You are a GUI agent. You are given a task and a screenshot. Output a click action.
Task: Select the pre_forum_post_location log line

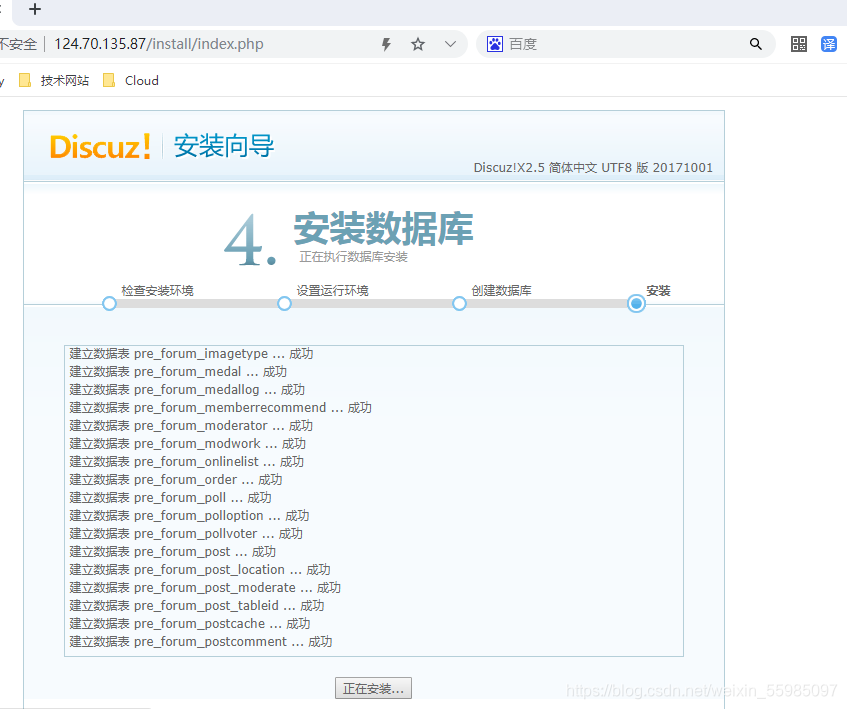click(200, 570)
